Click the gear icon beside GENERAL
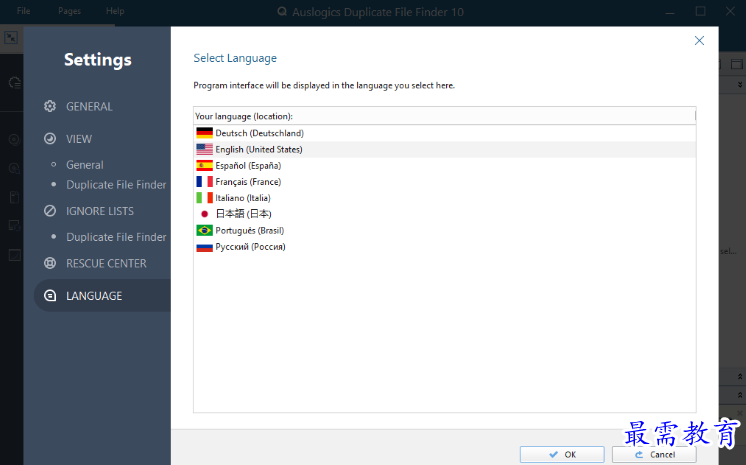746x465 pixels. click(x=50, y=106)
